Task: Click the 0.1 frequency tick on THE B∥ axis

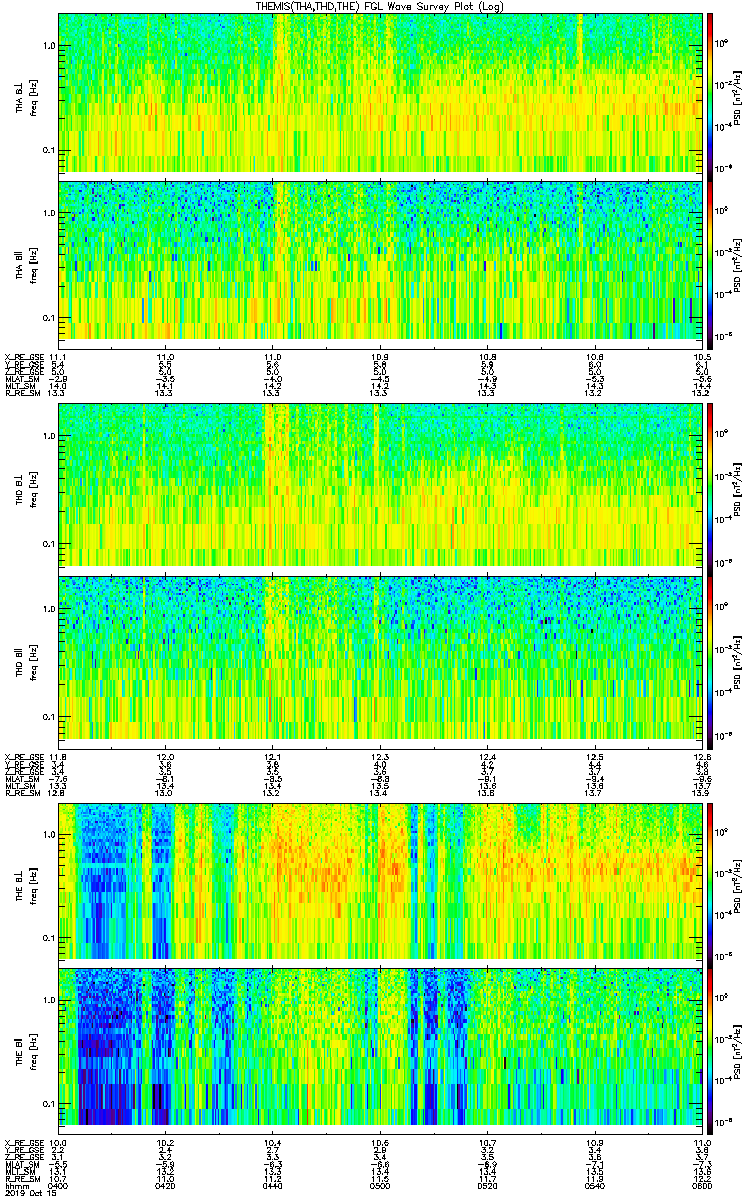Action: pos(47,1104)
